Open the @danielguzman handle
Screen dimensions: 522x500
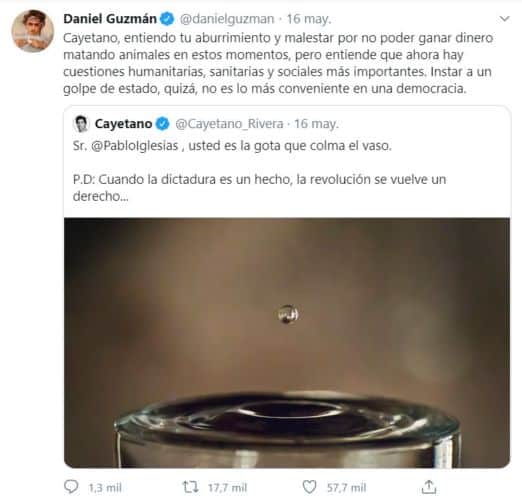coord(227,19)
